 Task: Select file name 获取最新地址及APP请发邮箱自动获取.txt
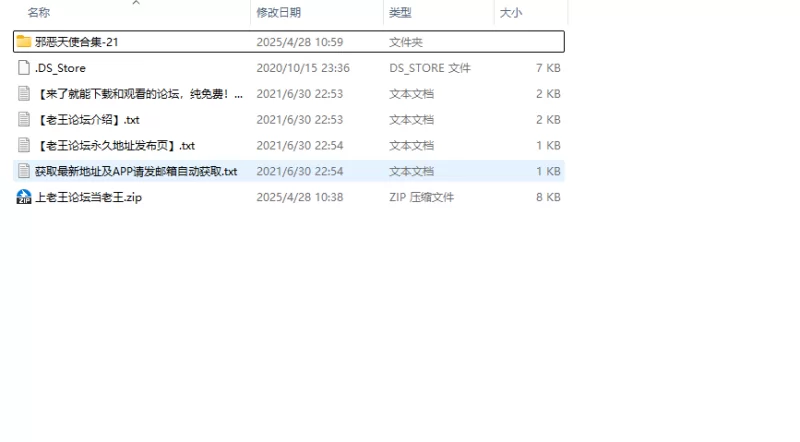(136, 171)
